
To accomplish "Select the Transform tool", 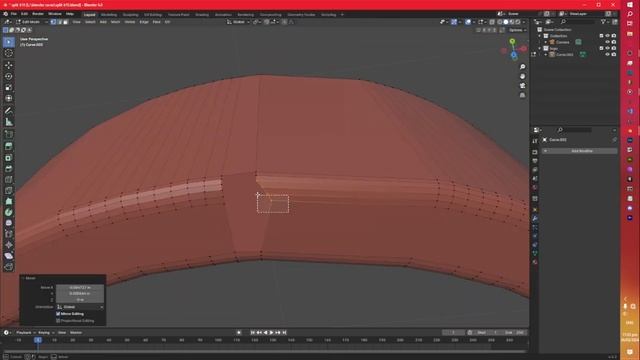I will click(9, 98).
